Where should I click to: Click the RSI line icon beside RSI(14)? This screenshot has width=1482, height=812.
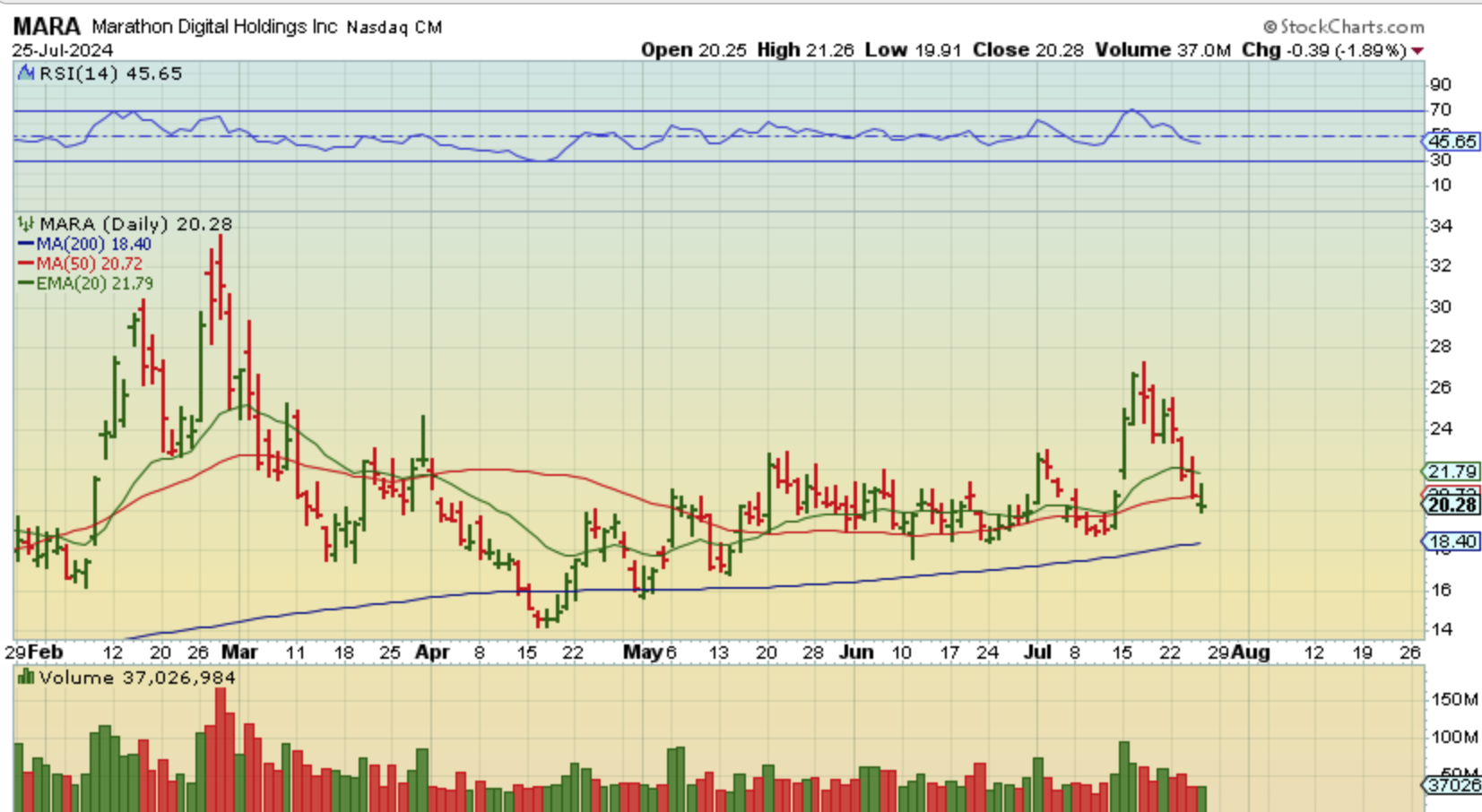[26, 73]
